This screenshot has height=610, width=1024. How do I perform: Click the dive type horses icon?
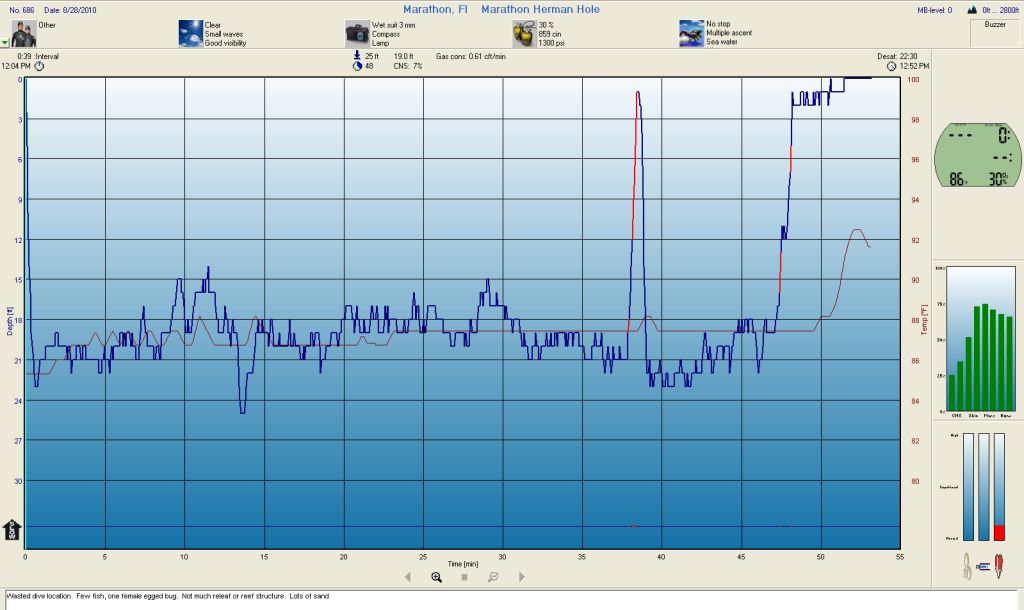coord(691,33)
